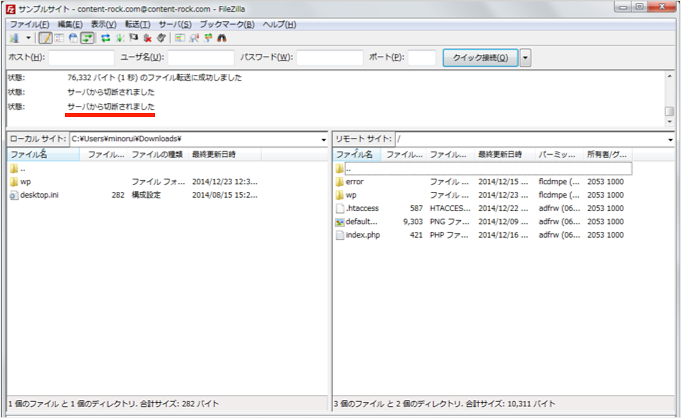Viewport: 681px width, 418px height.
Task: Click the クイック接続 quick connect button
Action: 480,58
